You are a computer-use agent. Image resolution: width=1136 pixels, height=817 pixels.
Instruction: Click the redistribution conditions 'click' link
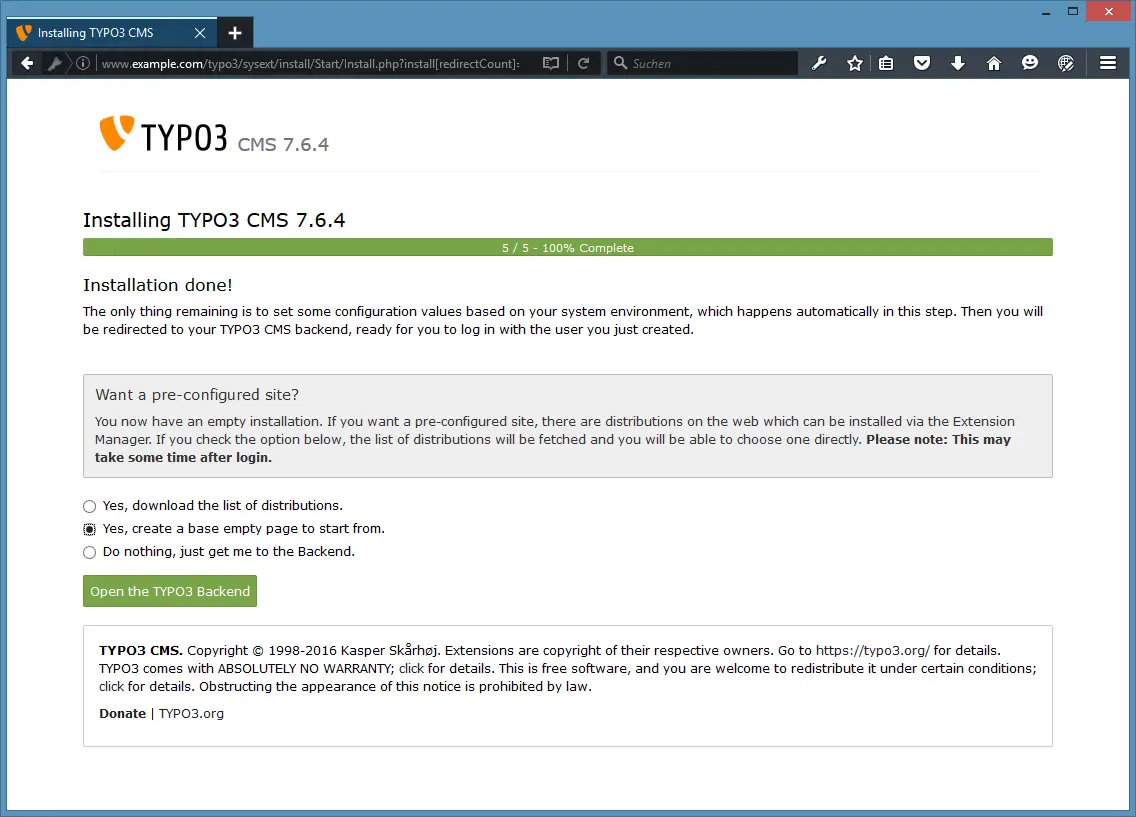click(112, 687)
